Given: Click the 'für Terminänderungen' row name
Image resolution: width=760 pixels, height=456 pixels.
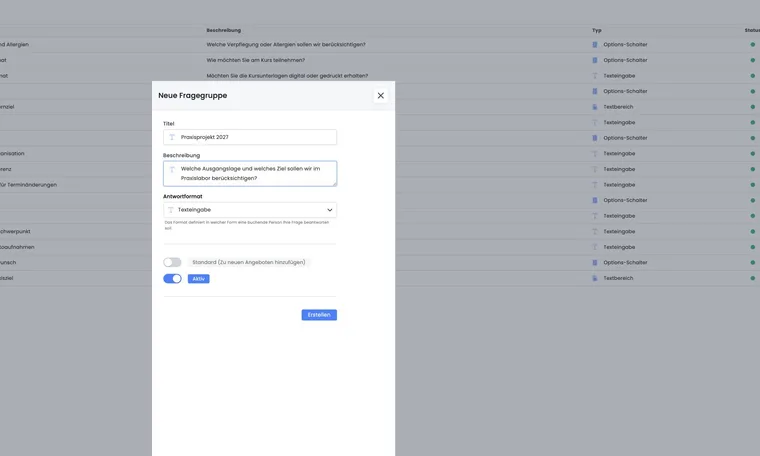Looking at the screenshot, I should click(28, 185).
